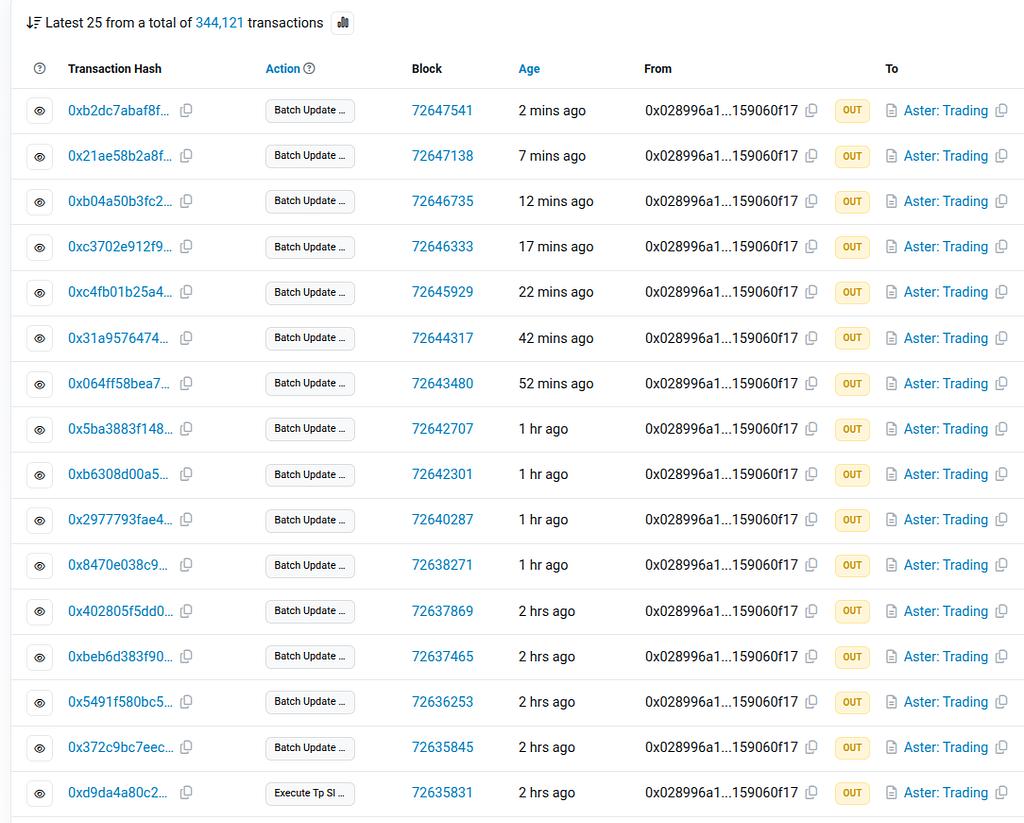Open block 72646735 link
1024x823 pixels.
(x=442, y=201)
